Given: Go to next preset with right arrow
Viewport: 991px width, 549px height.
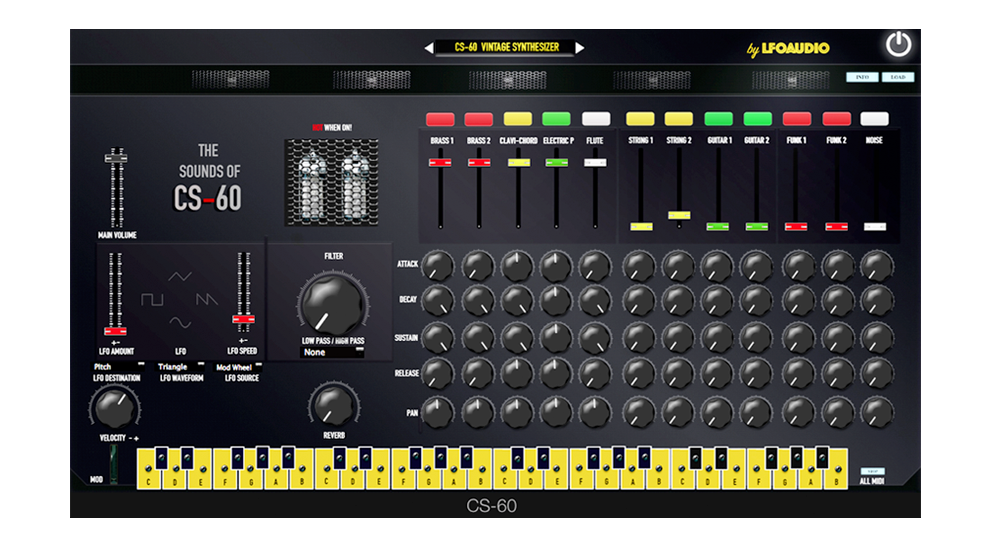Looking at the screenshot, I should pyautogui.click(x=580, y=47).
